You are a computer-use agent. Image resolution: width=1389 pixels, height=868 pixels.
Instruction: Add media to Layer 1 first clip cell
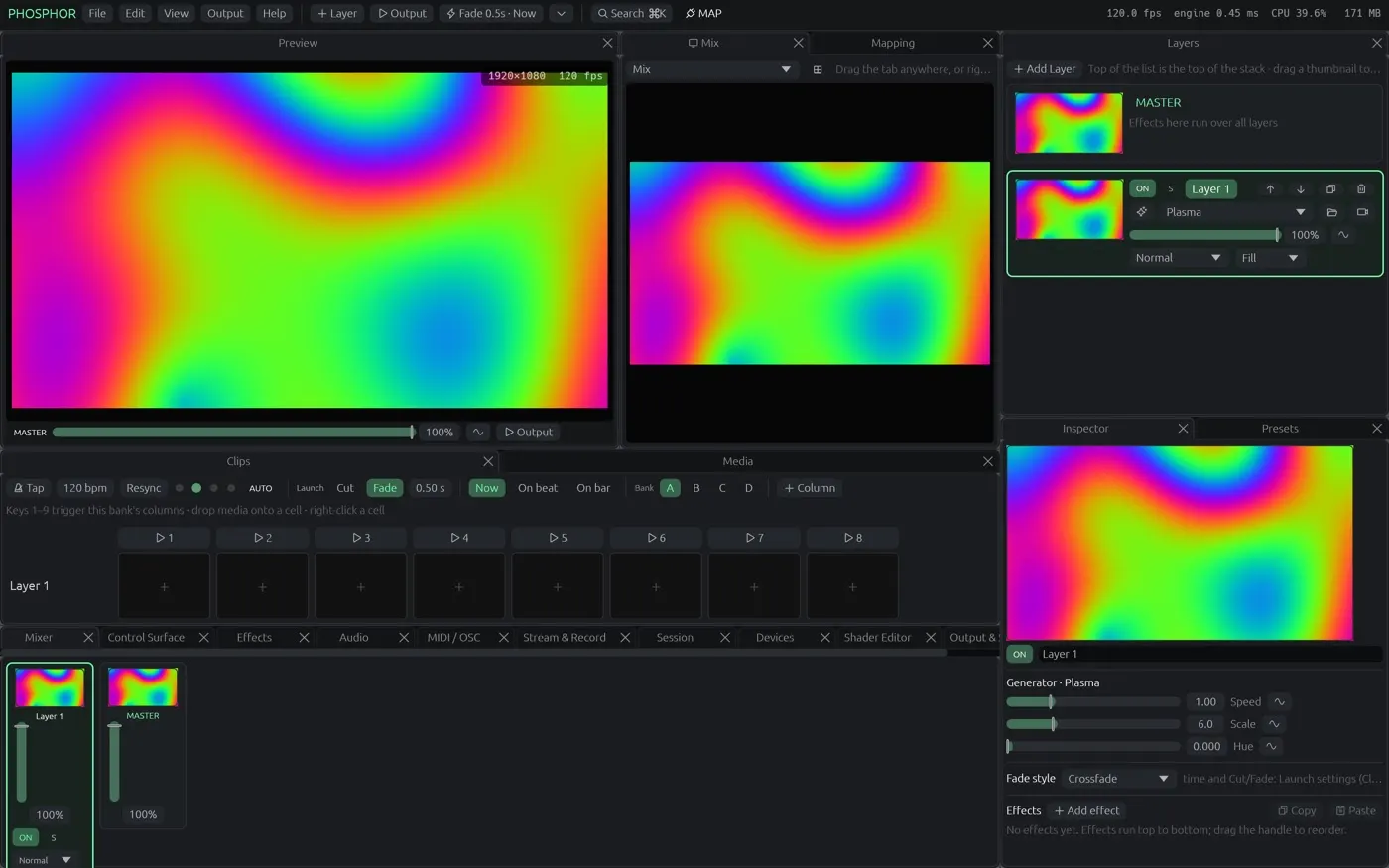[164, 586]
